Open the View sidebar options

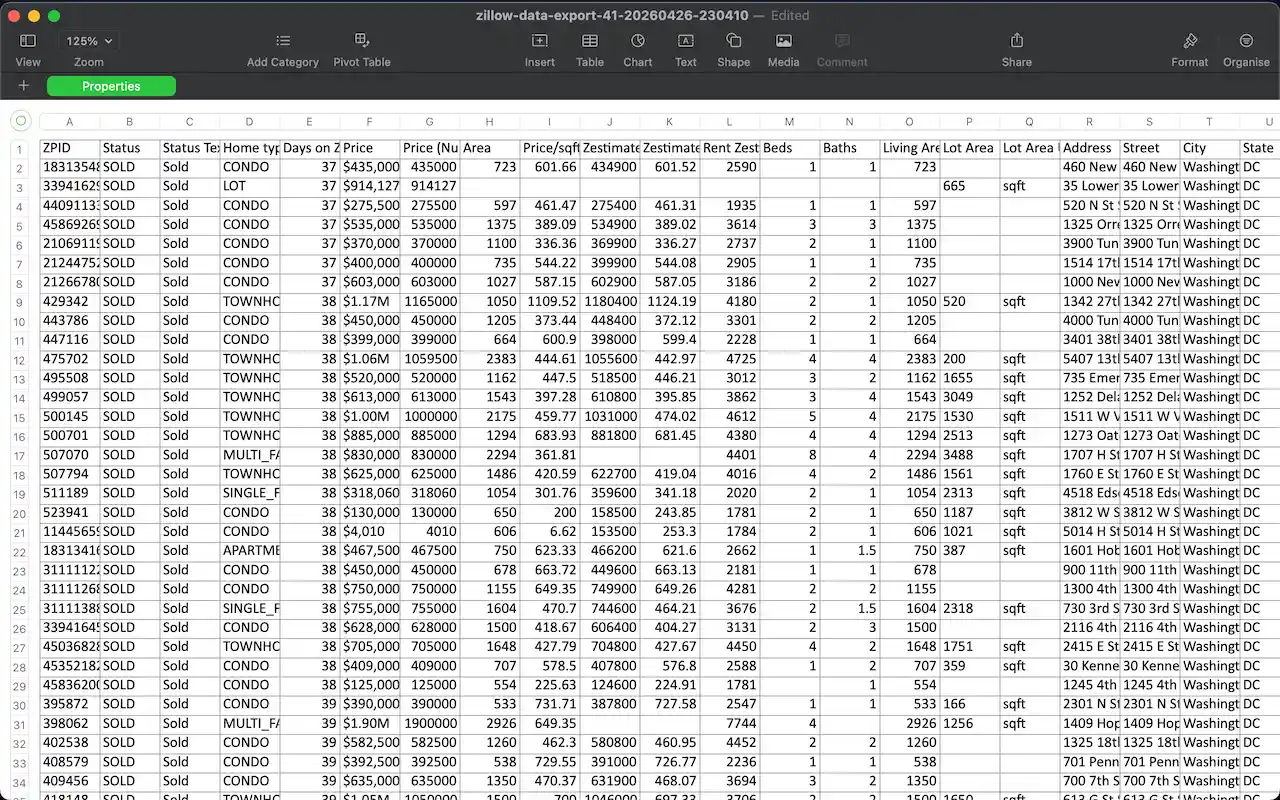tap(28, 41)
